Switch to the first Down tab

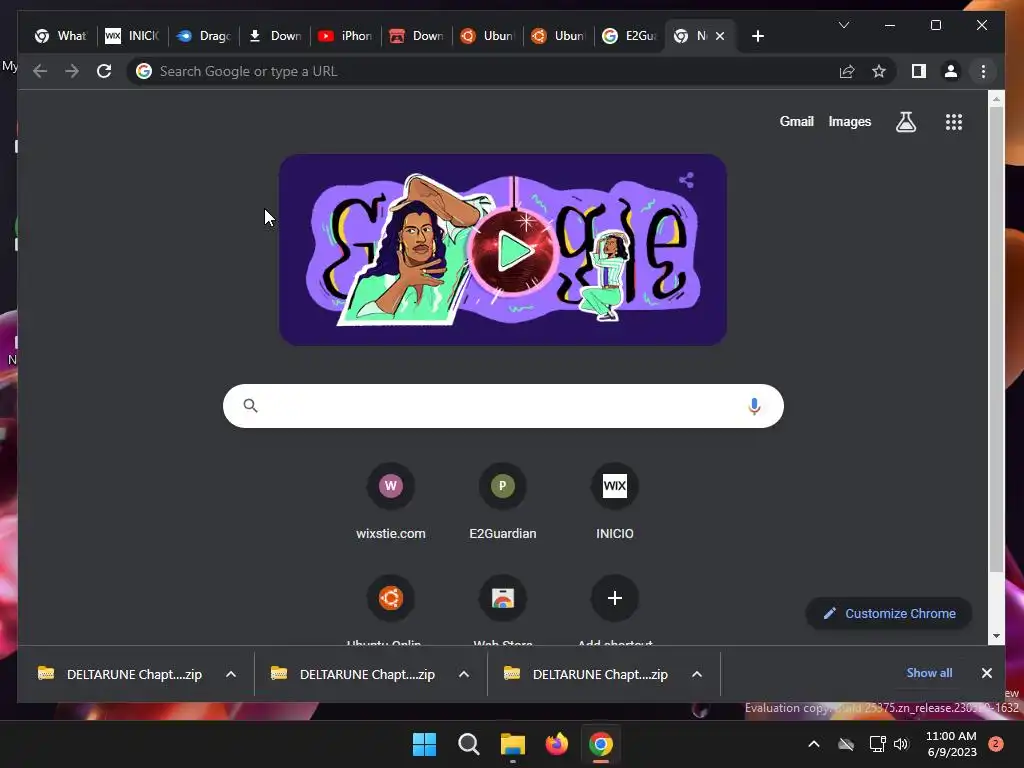[275, 36]
